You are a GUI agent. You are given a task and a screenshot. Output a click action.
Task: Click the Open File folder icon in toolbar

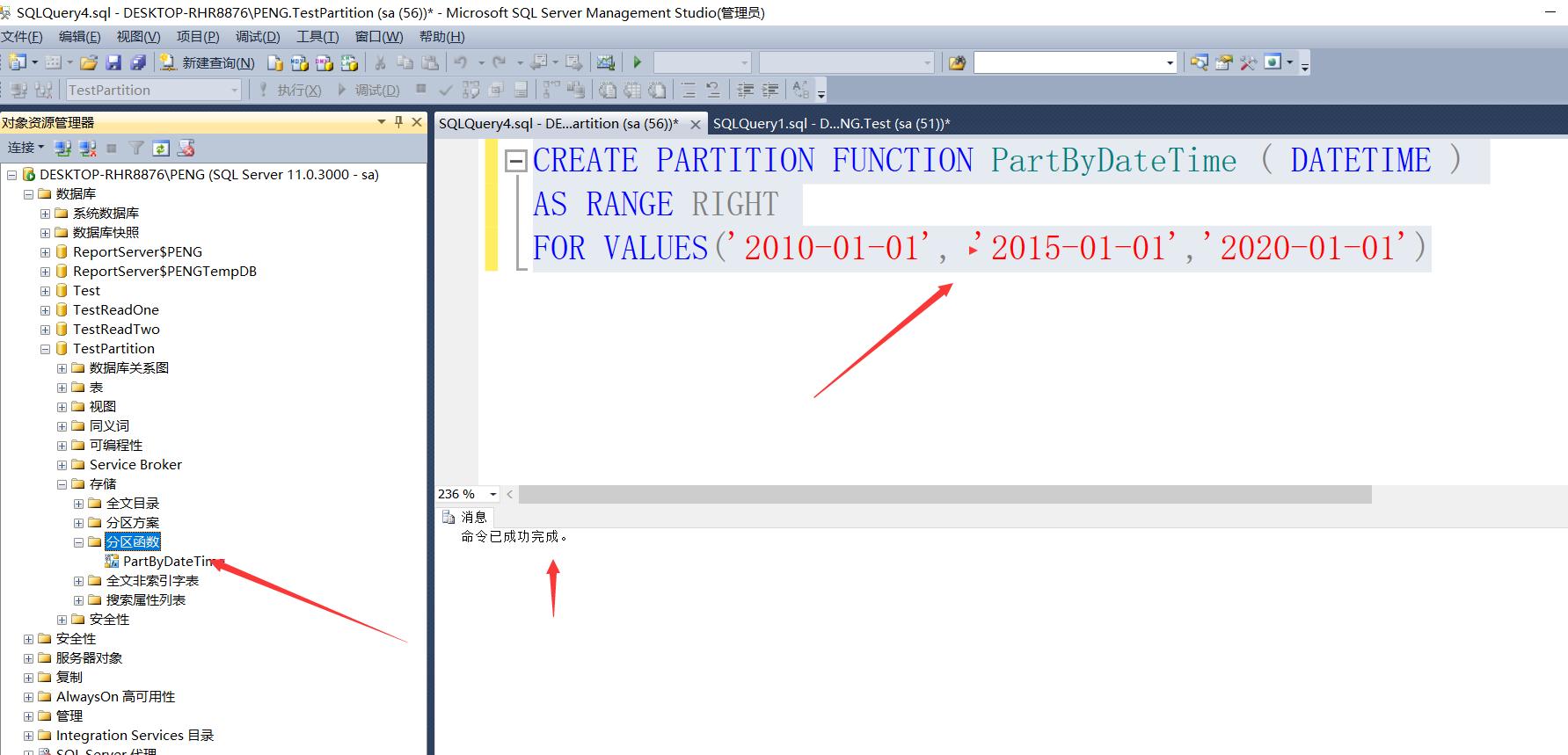(89, 62)
